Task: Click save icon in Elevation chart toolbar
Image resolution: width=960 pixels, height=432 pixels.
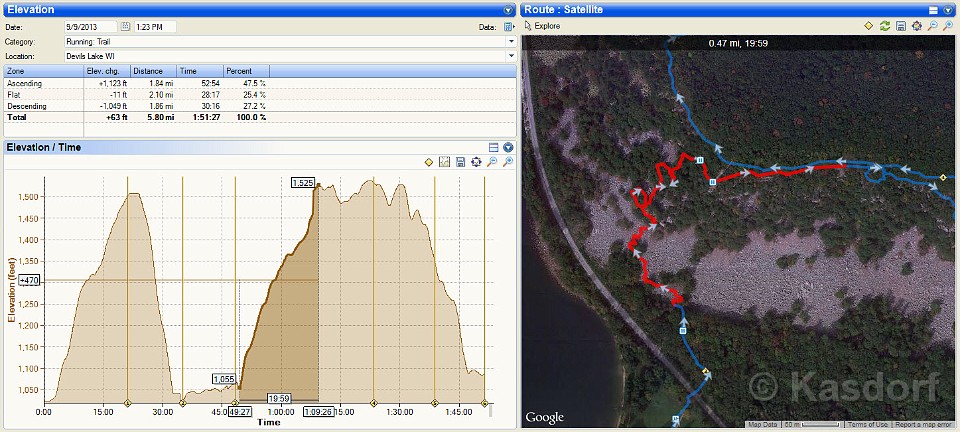Action: tap(460, 162)
